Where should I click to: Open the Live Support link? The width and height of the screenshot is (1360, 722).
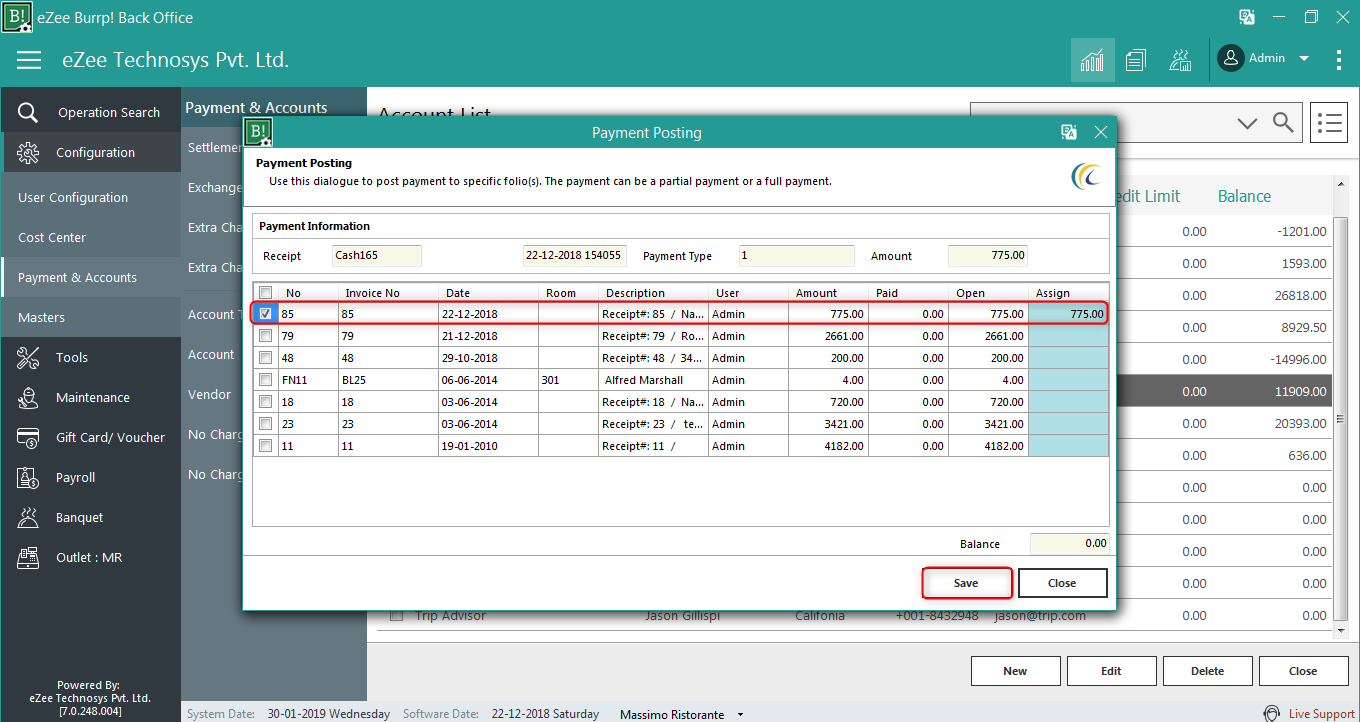point(1321,714)
